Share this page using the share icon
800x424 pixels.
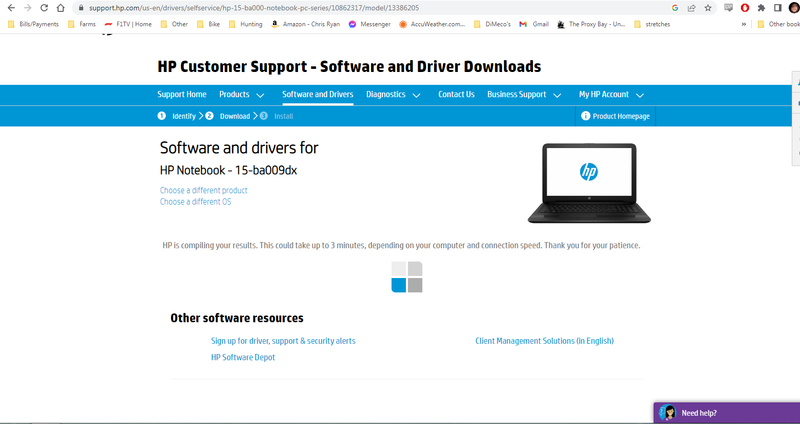(x=691, y=8)
